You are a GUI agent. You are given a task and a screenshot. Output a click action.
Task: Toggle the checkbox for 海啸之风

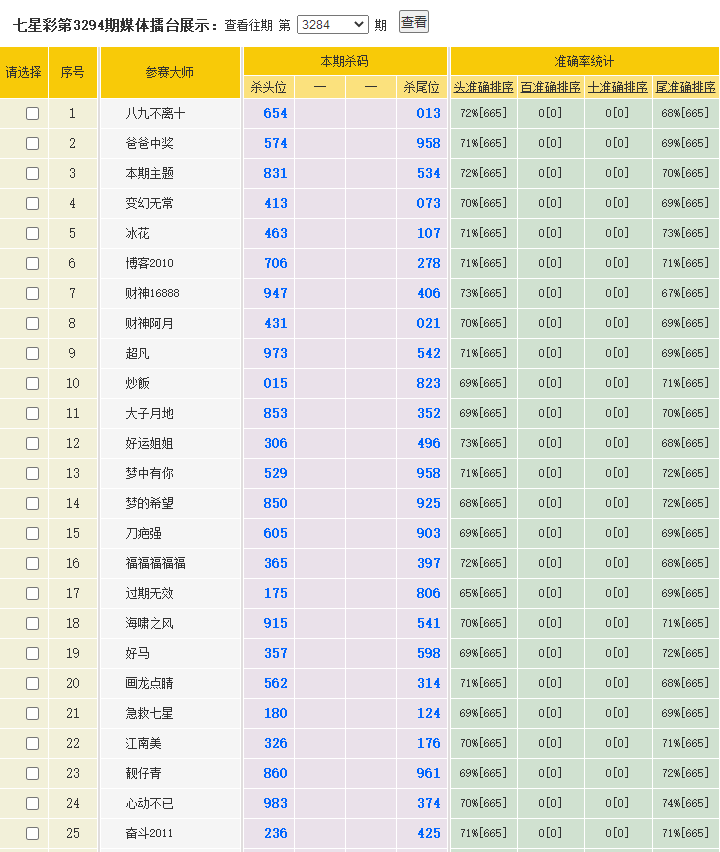point(32,623)
